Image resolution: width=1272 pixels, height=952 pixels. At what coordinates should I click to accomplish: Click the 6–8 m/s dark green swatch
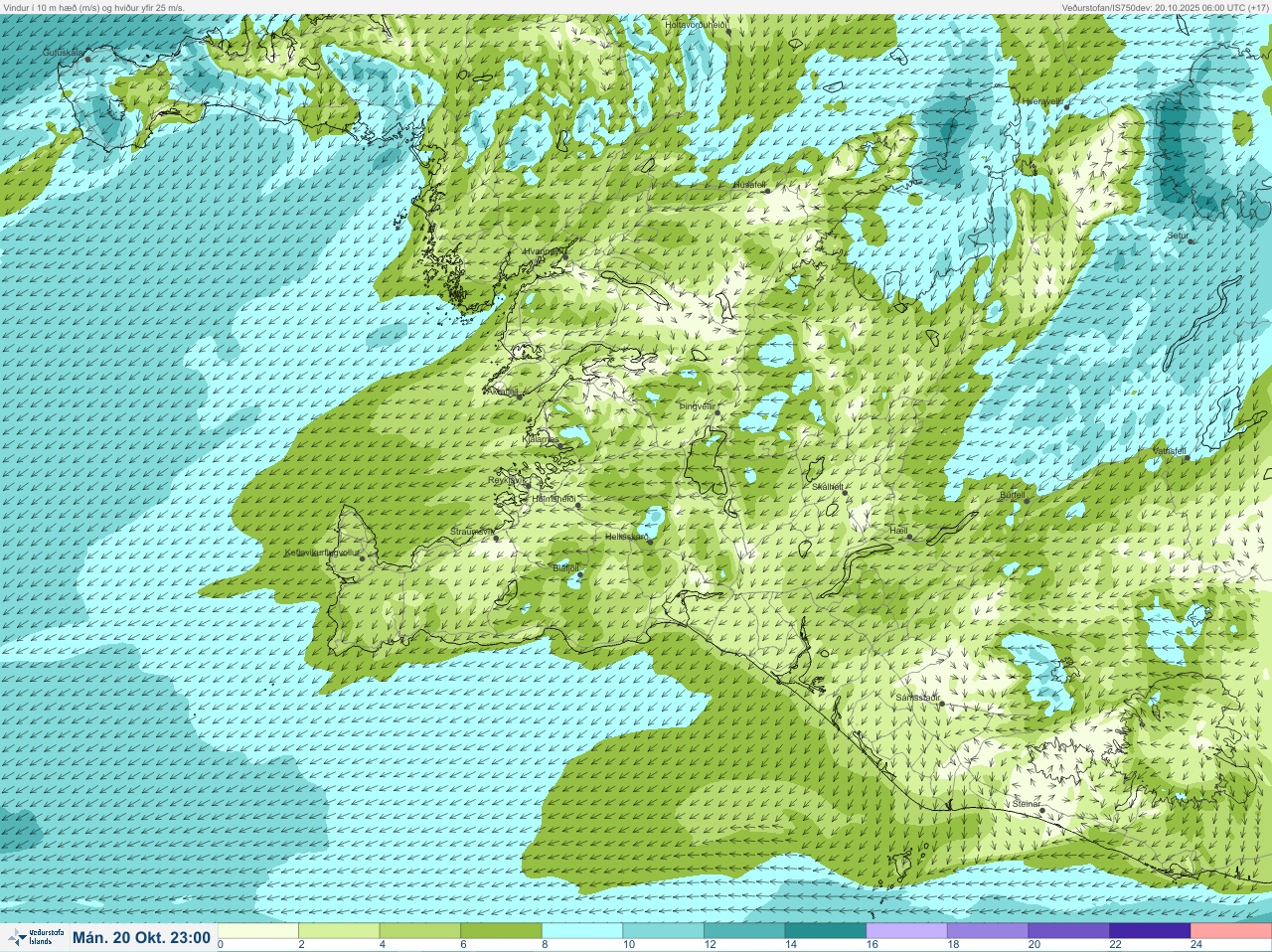point(502,931)
